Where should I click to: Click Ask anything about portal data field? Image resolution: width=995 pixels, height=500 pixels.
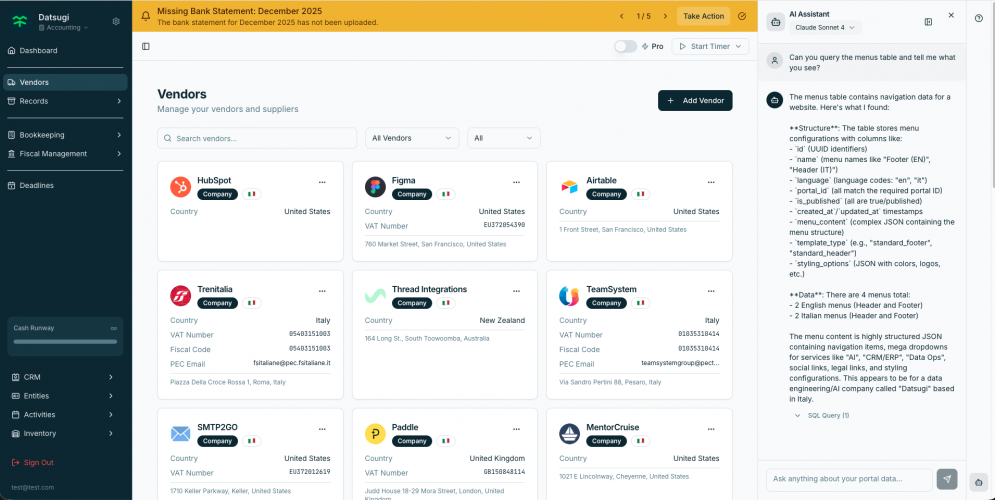849,479
